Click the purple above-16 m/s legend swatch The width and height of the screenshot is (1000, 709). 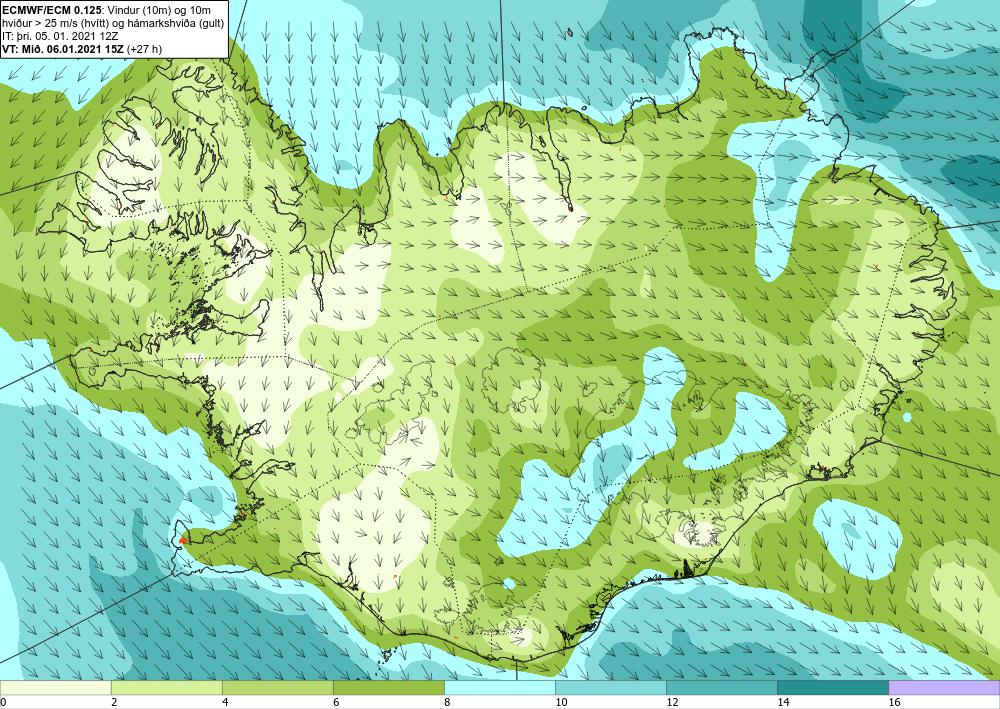tap(944, 687)
